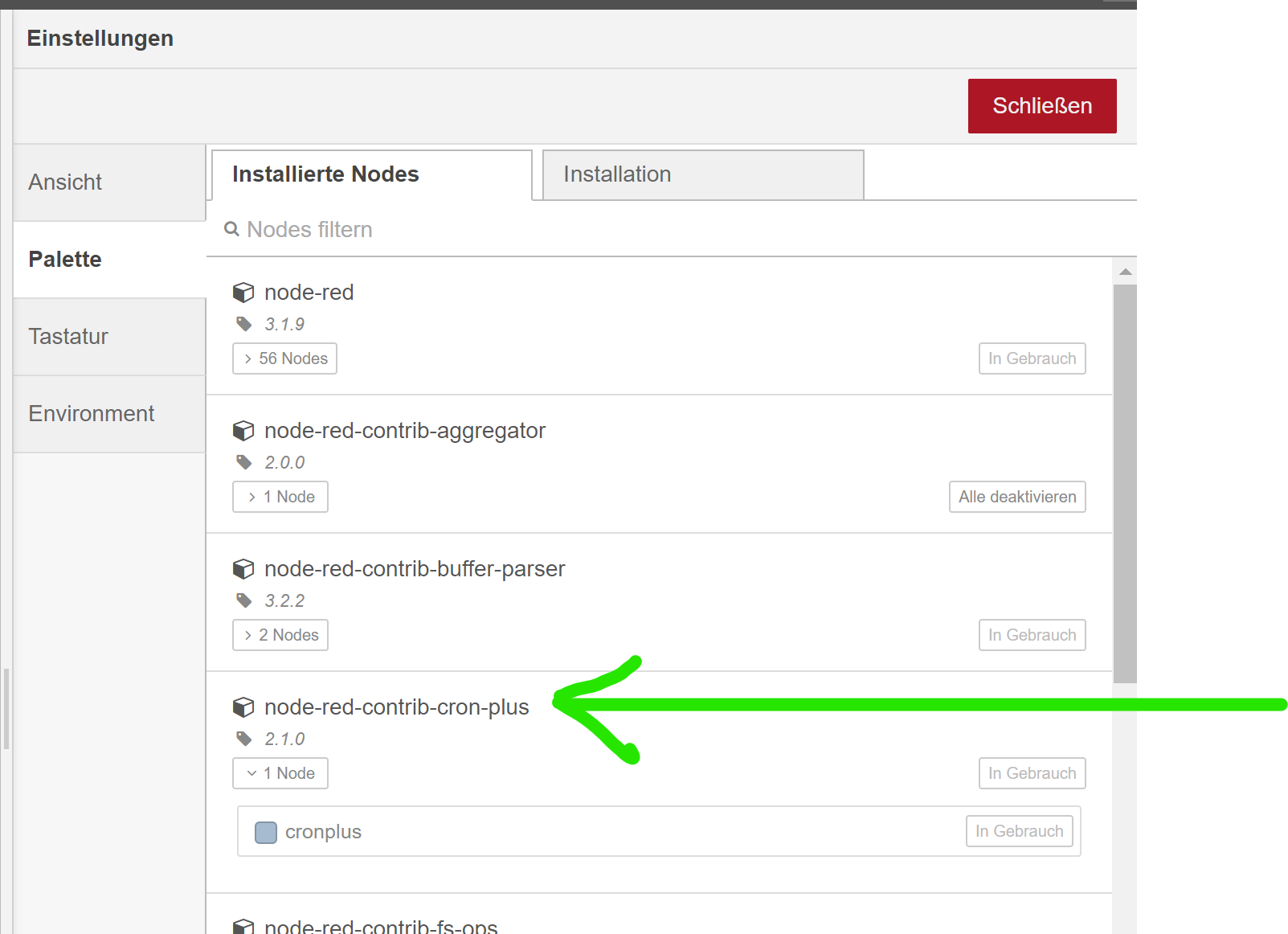This screenshot has width=1288, height=934.
Task: Click the node-red package cube icon
Action: pyautogui.click(x=243, y=293)
